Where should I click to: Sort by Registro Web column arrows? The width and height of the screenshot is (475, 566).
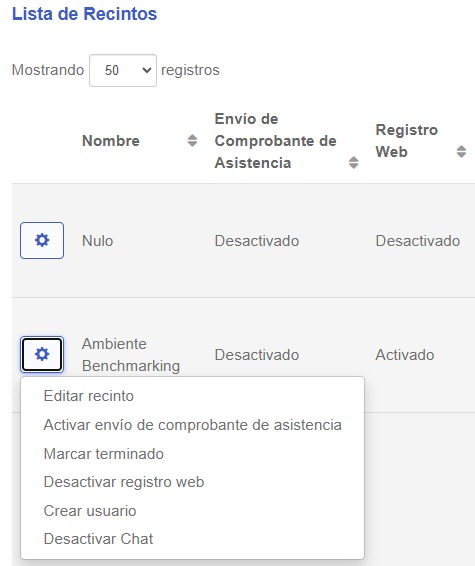(x=461, y=152)
